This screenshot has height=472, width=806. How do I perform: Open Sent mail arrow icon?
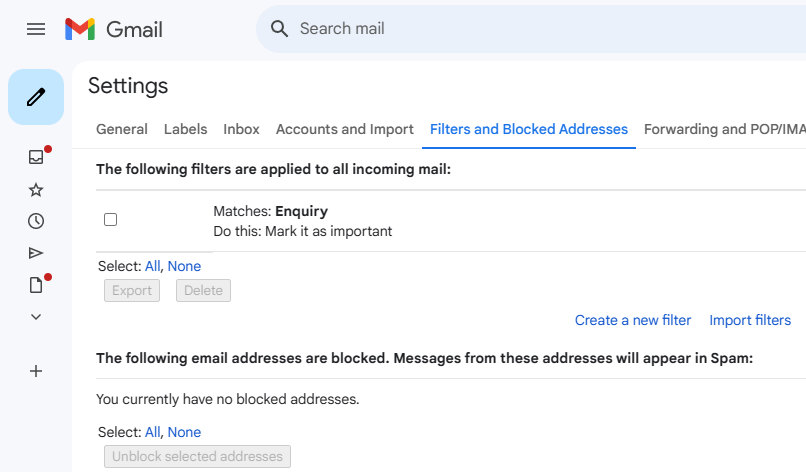pos(36,253)
